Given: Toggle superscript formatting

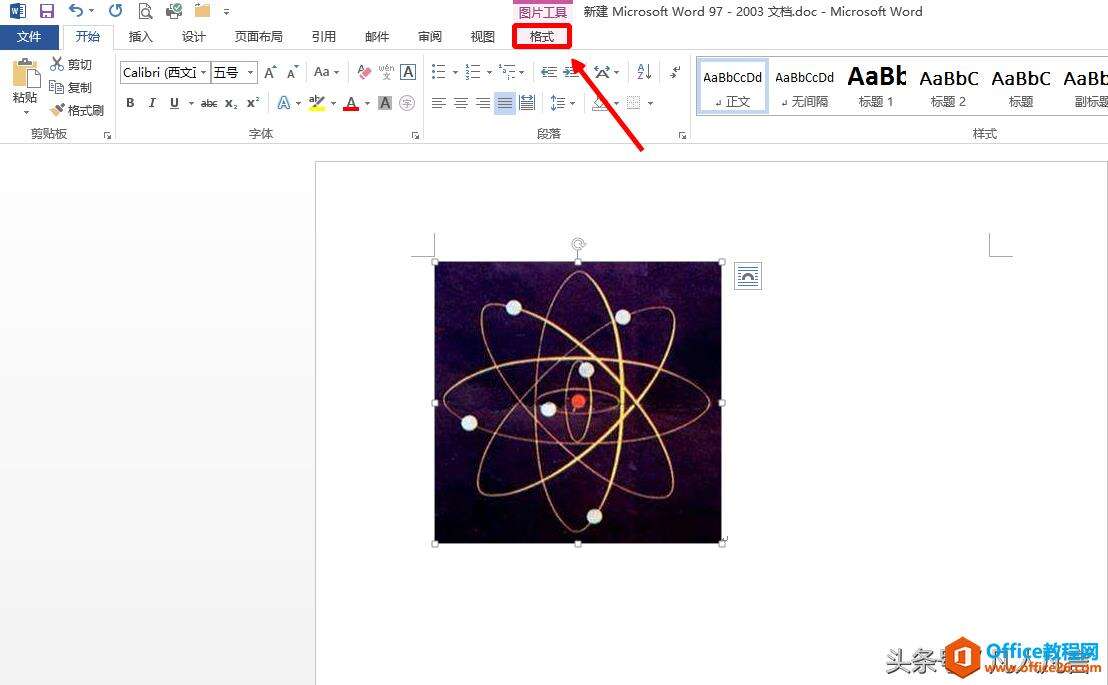Looking at the screenshot, I should (x=253, y=103).
